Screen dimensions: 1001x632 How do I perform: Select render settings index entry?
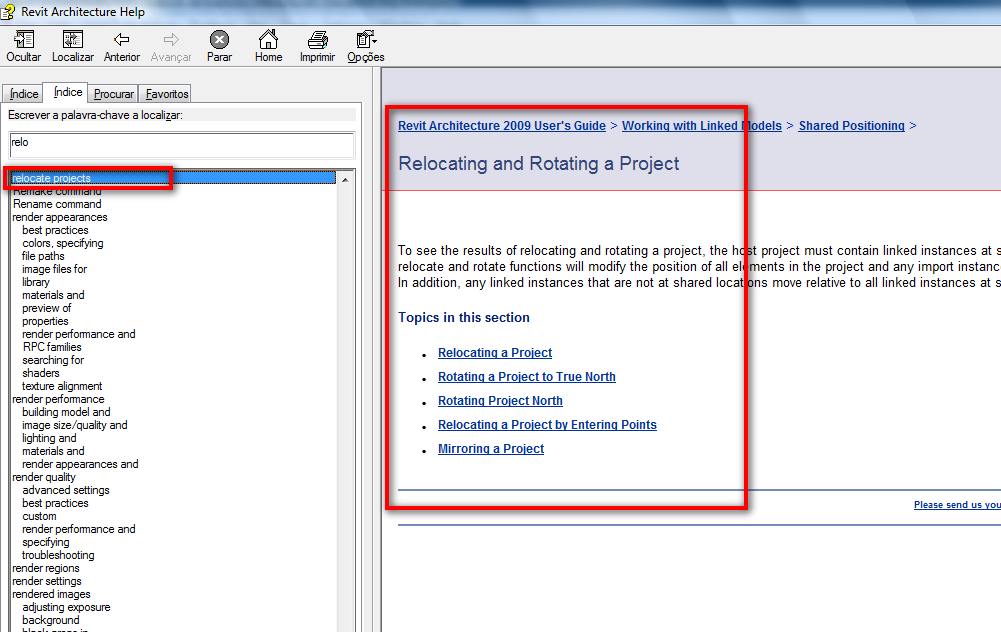tap(47, 582)
